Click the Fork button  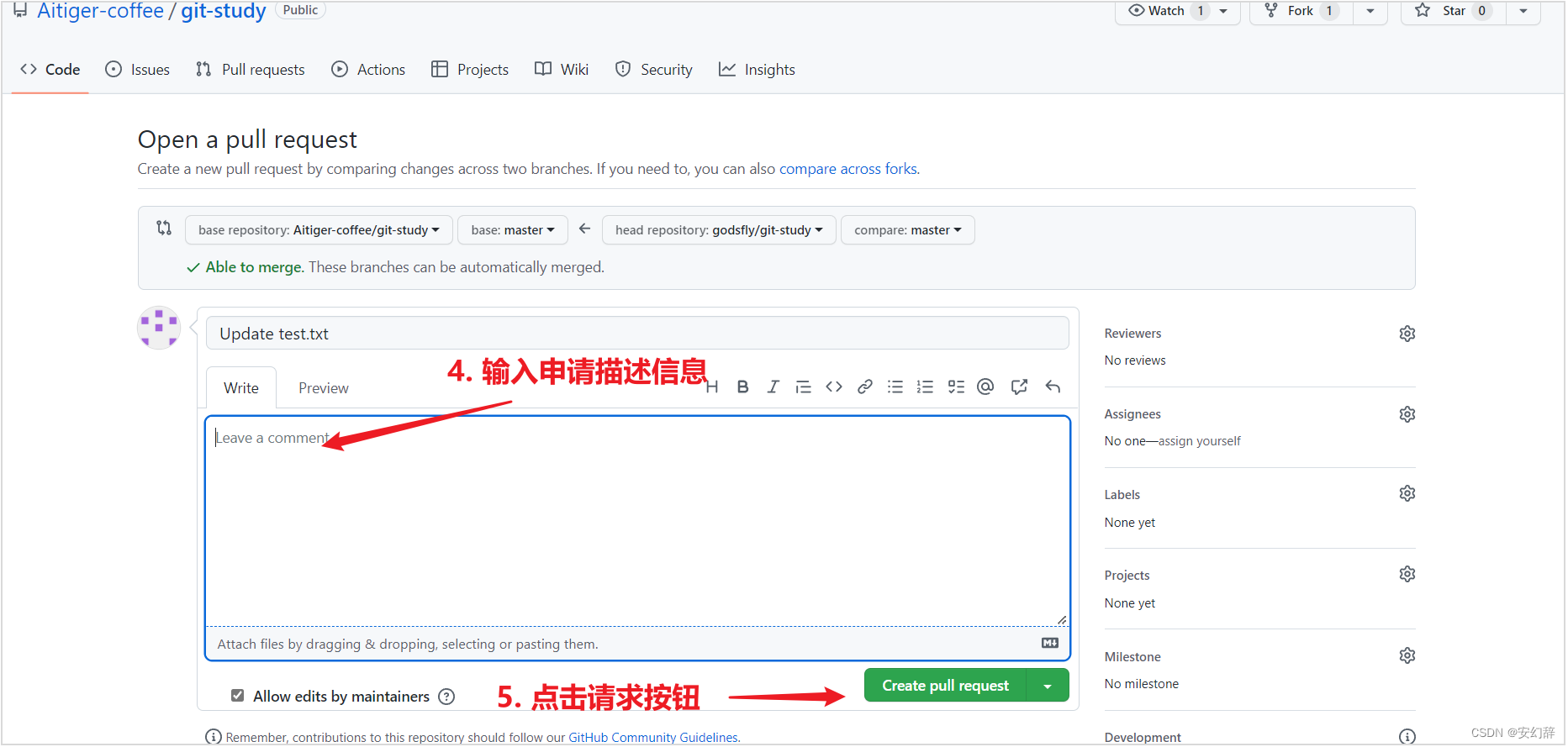(x=1301, y=11)
